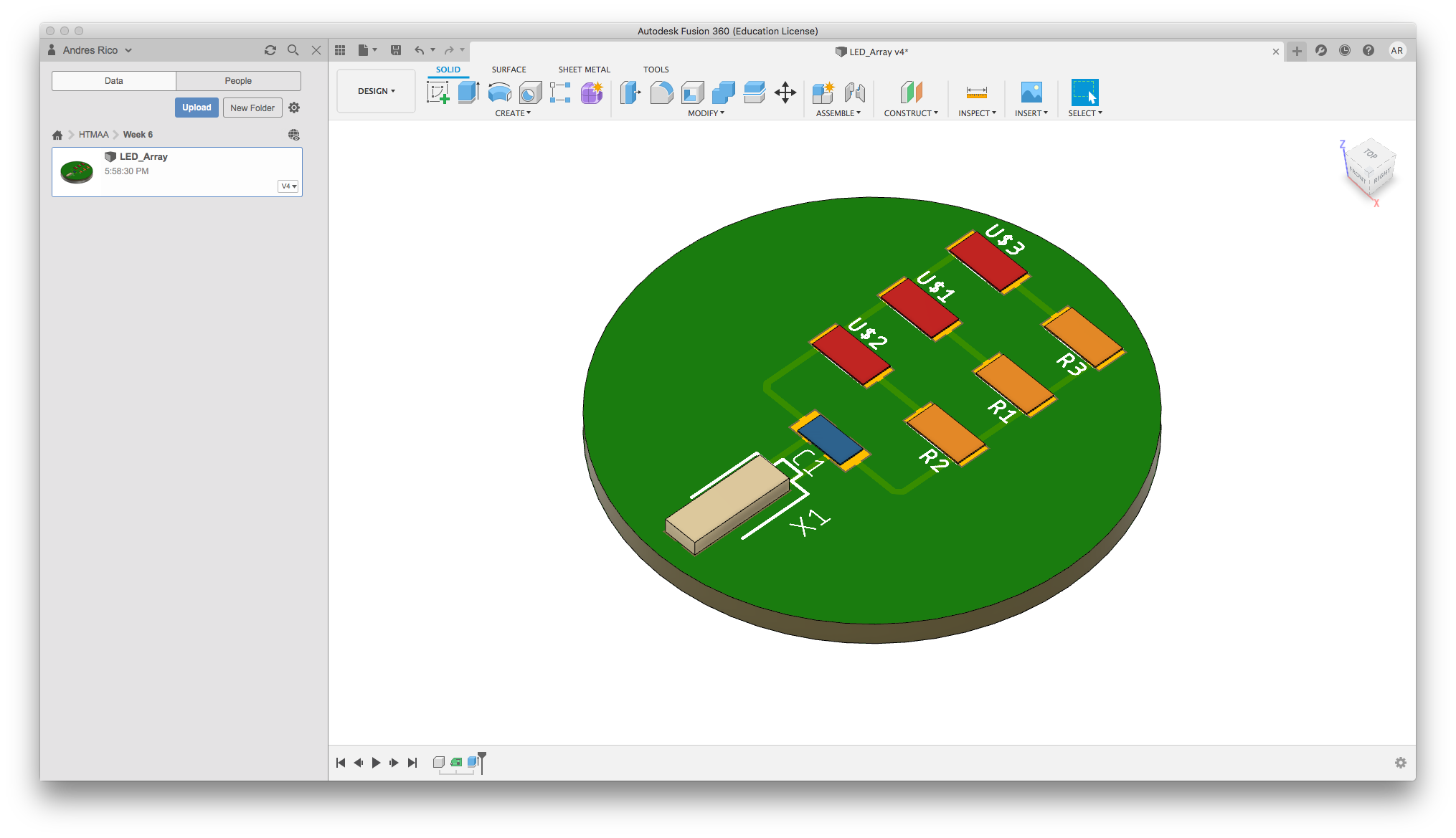Select the Offset Face tool
1456x838 pixels.
point(755,92)
